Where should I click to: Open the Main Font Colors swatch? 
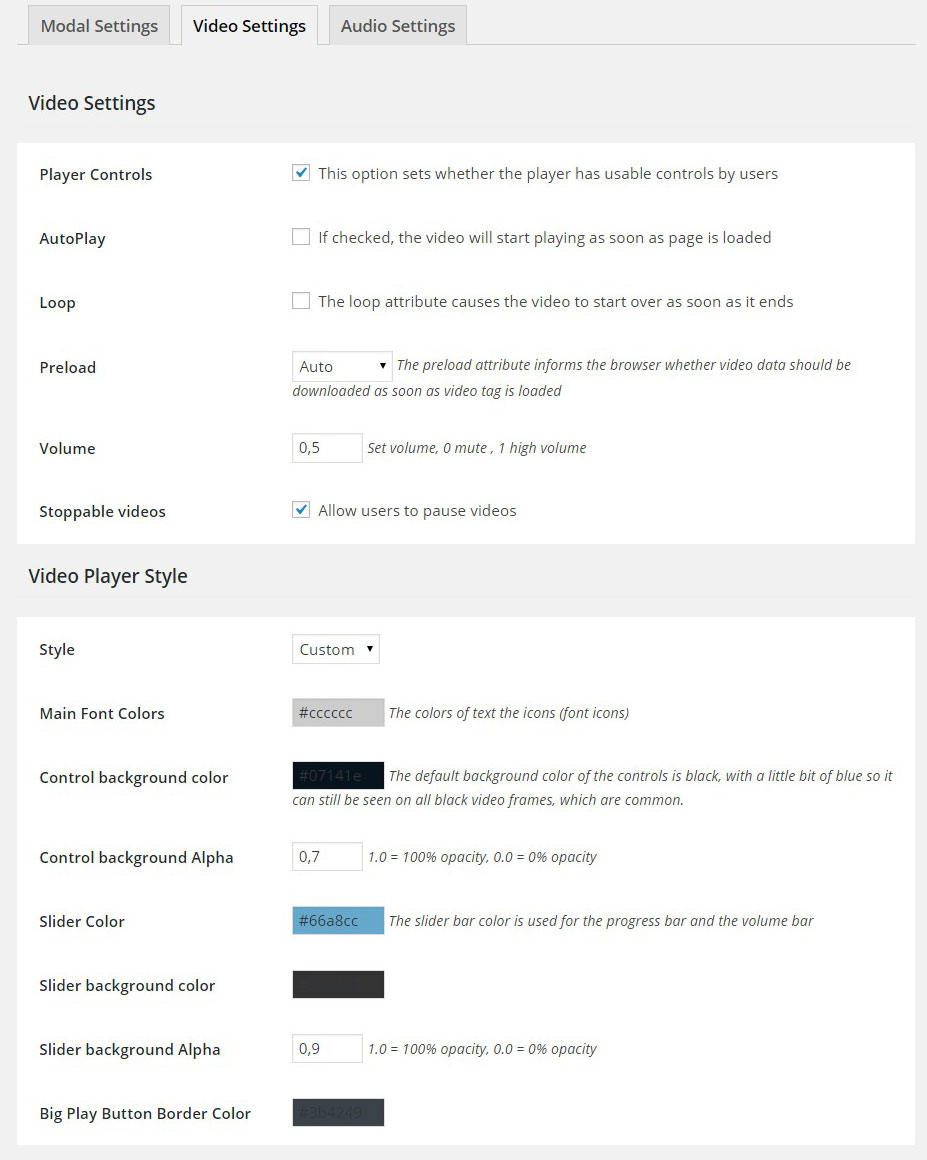point(338,712)
